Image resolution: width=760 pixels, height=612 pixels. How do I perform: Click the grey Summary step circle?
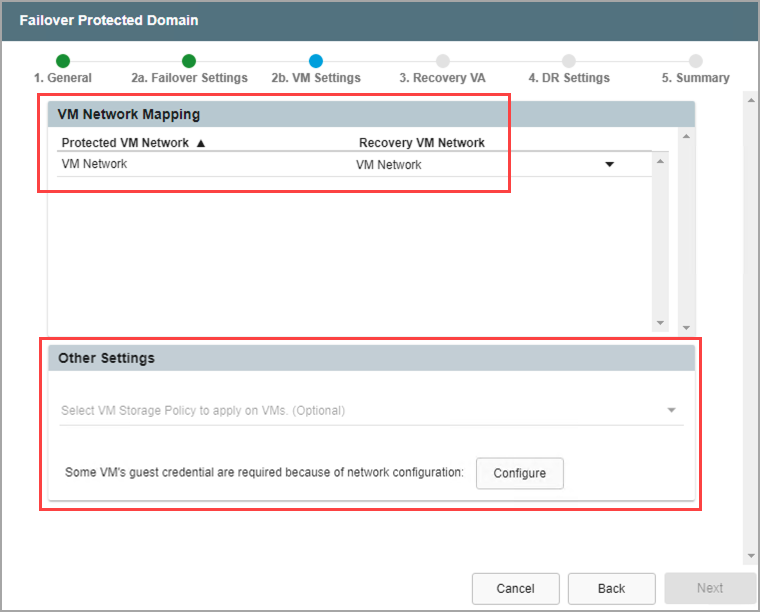pyautogui.click(x=695, y=61)
